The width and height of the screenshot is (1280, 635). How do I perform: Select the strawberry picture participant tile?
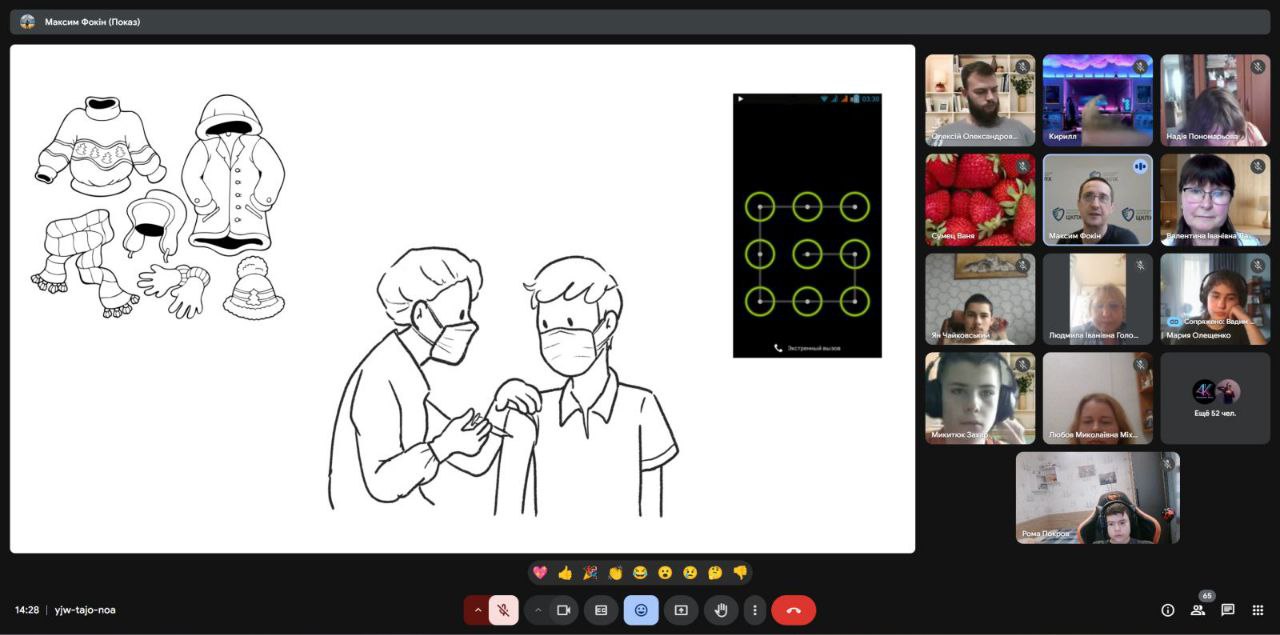[979, 199]
